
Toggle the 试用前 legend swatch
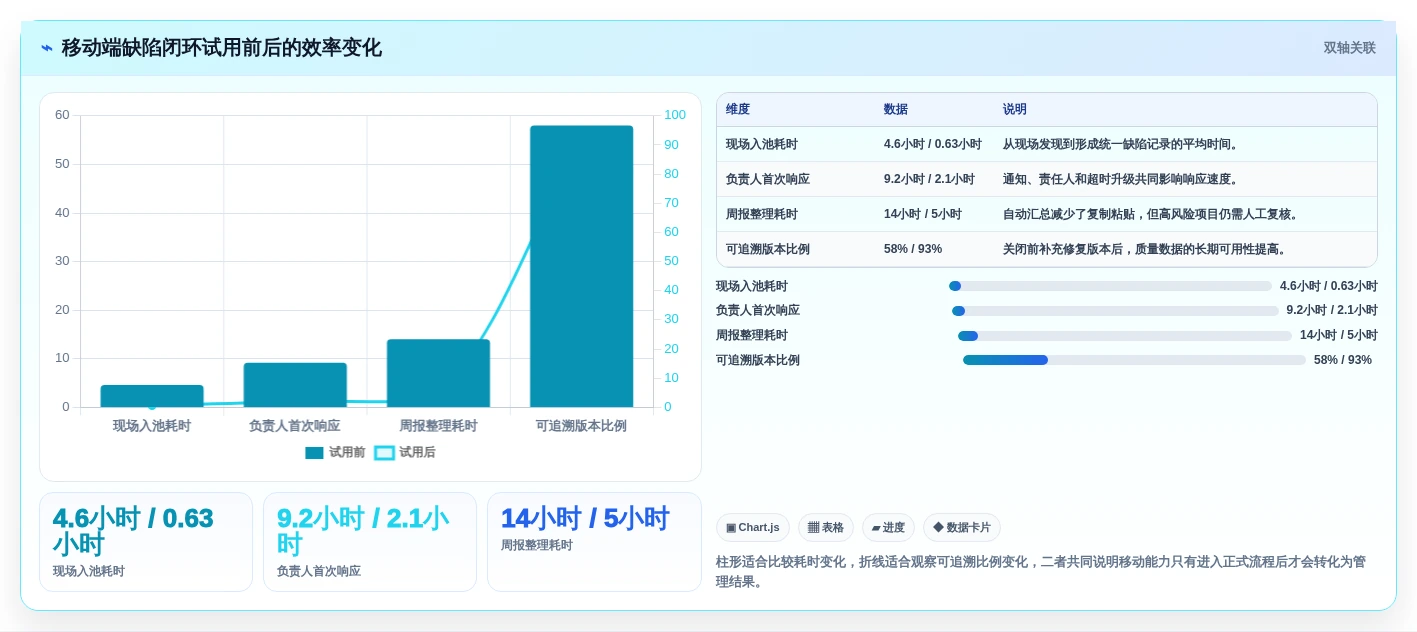point(314,453)
